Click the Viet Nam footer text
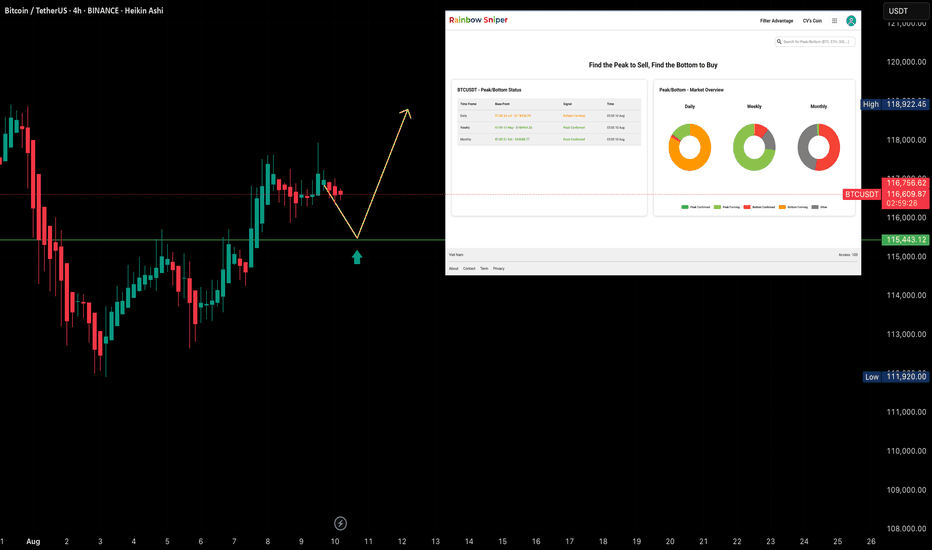 click(x=456, y=254)
